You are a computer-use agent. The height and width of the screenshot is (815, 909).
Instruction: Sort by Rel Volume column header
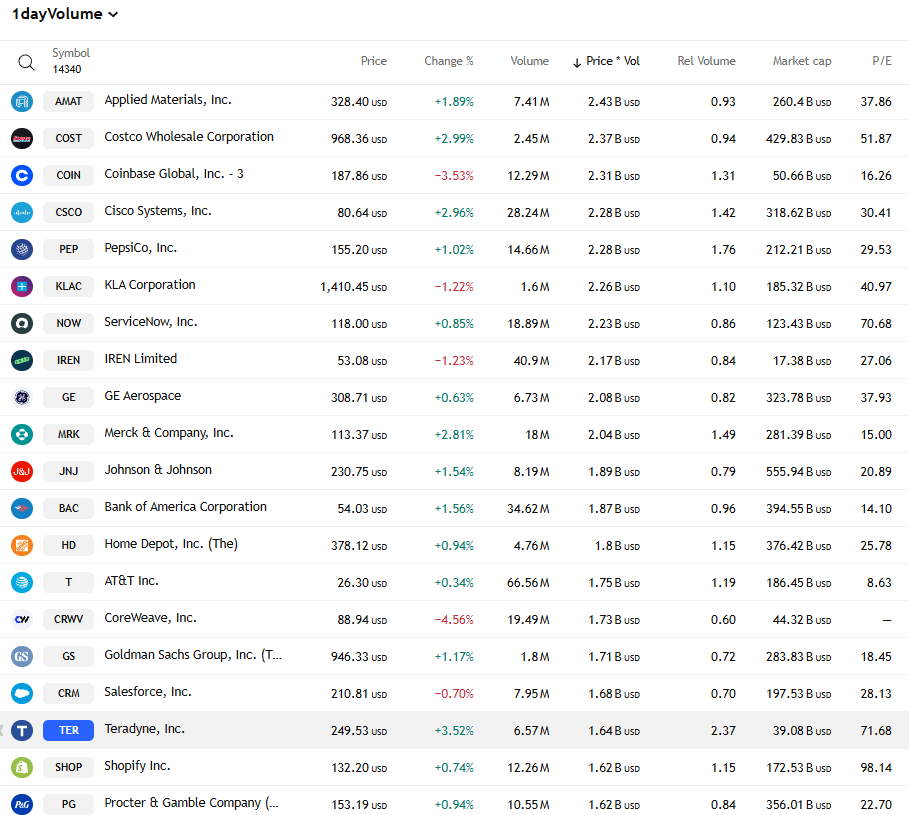coord(706,61)
